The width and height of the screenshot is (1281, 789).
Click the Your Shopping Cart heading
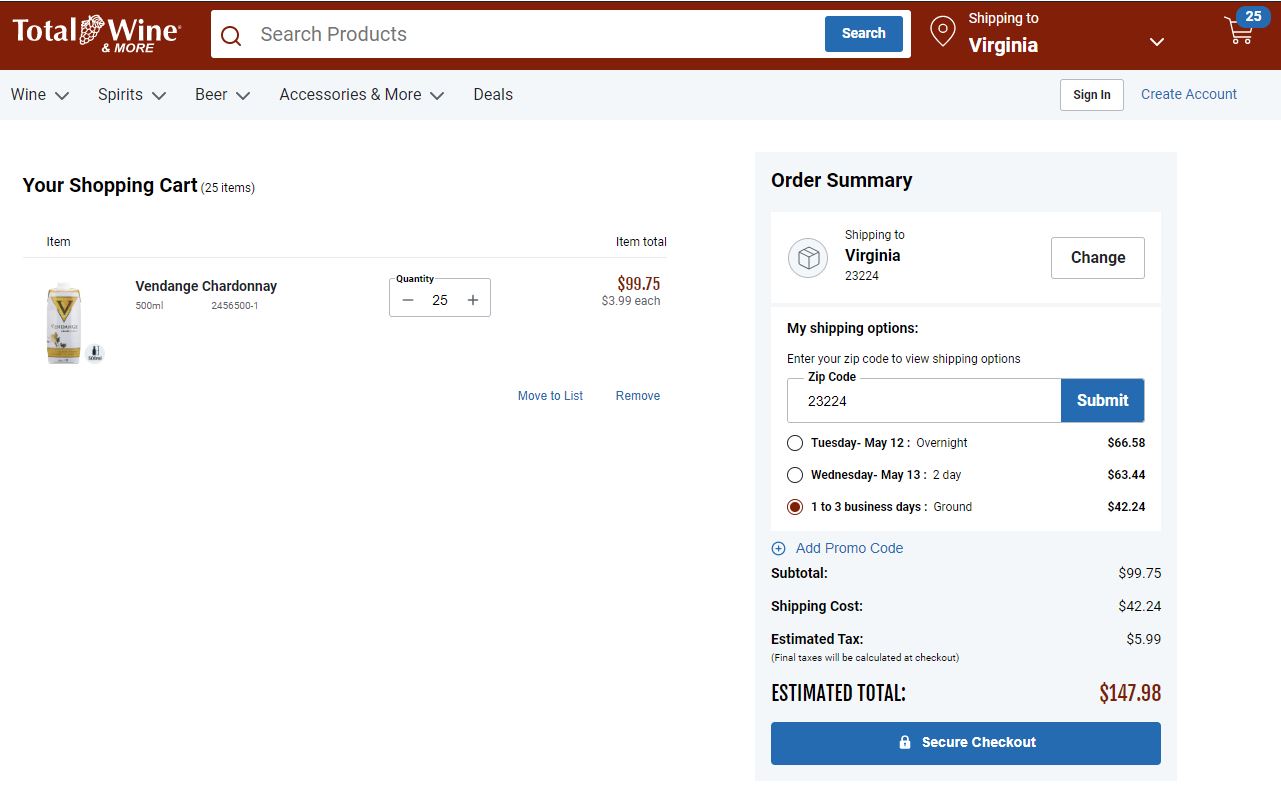pyautogui.click(x=110, y=185)
